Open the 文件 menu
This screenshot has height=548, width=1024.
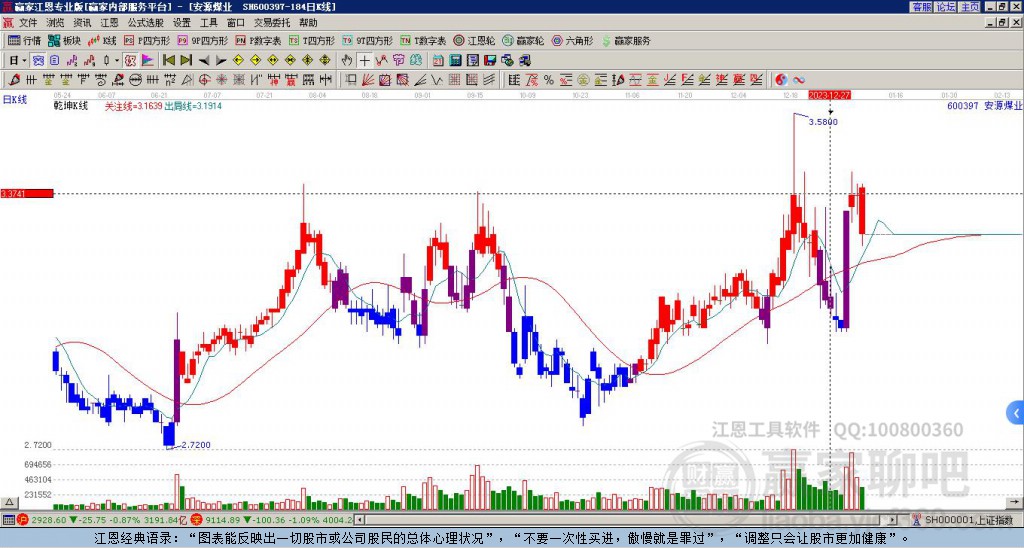[x=28, y=23]
